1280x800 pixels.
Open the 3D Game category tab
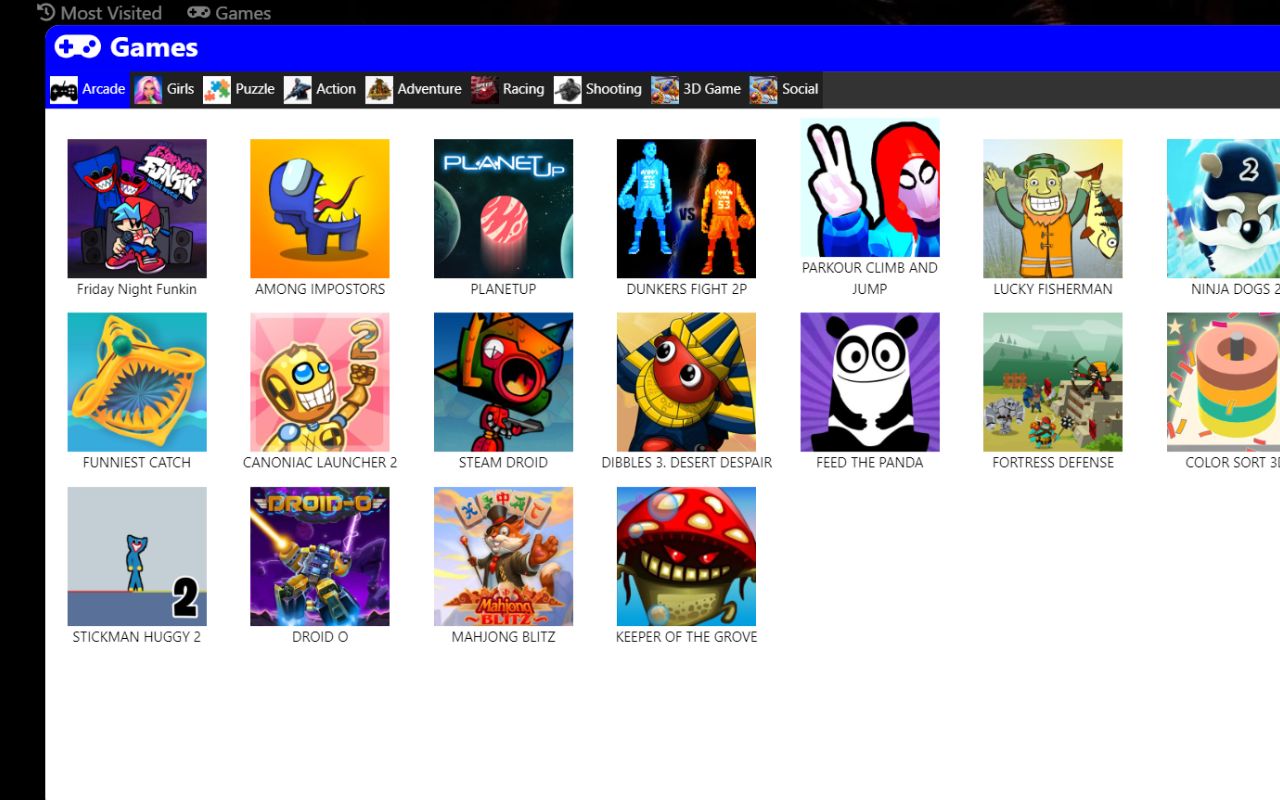[696, 89]
